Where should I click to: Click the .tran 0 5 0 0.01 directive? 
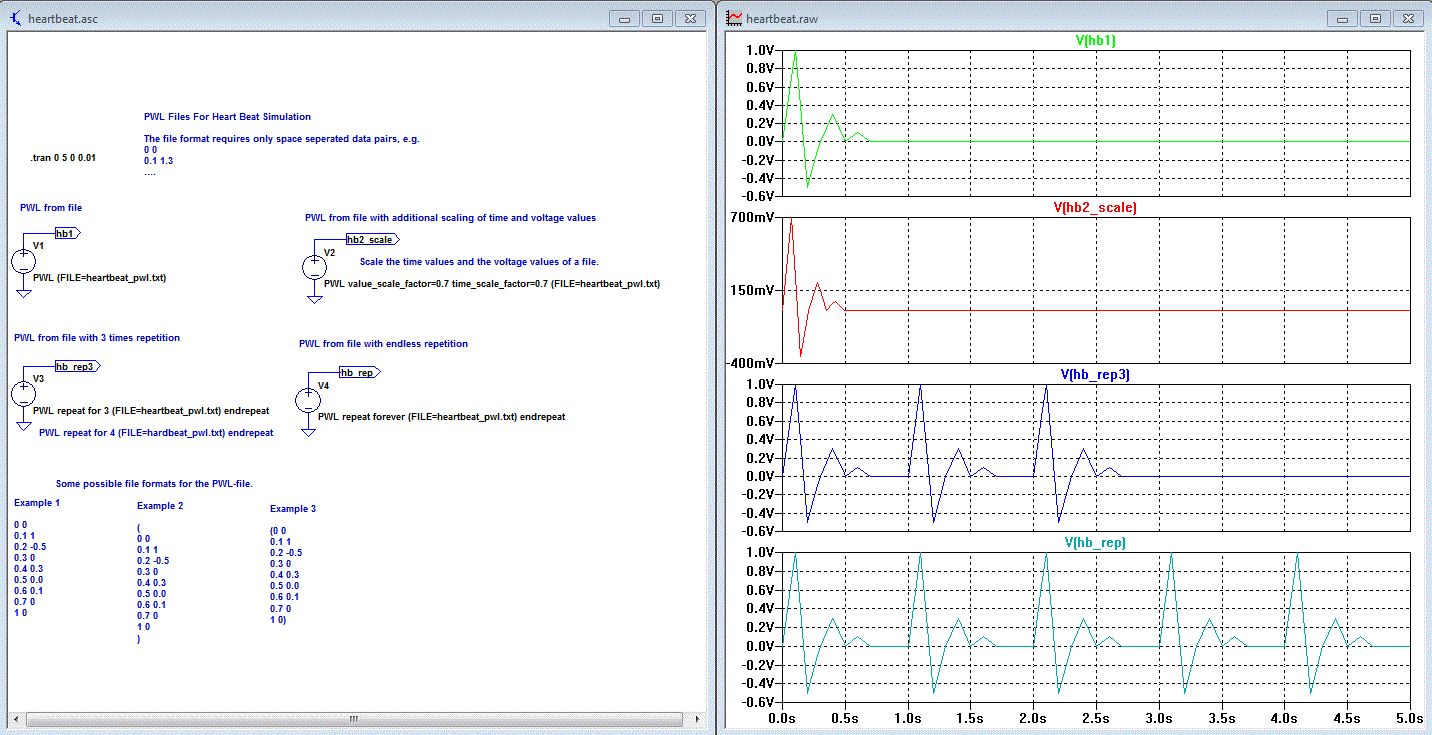(x=64, y=159)
